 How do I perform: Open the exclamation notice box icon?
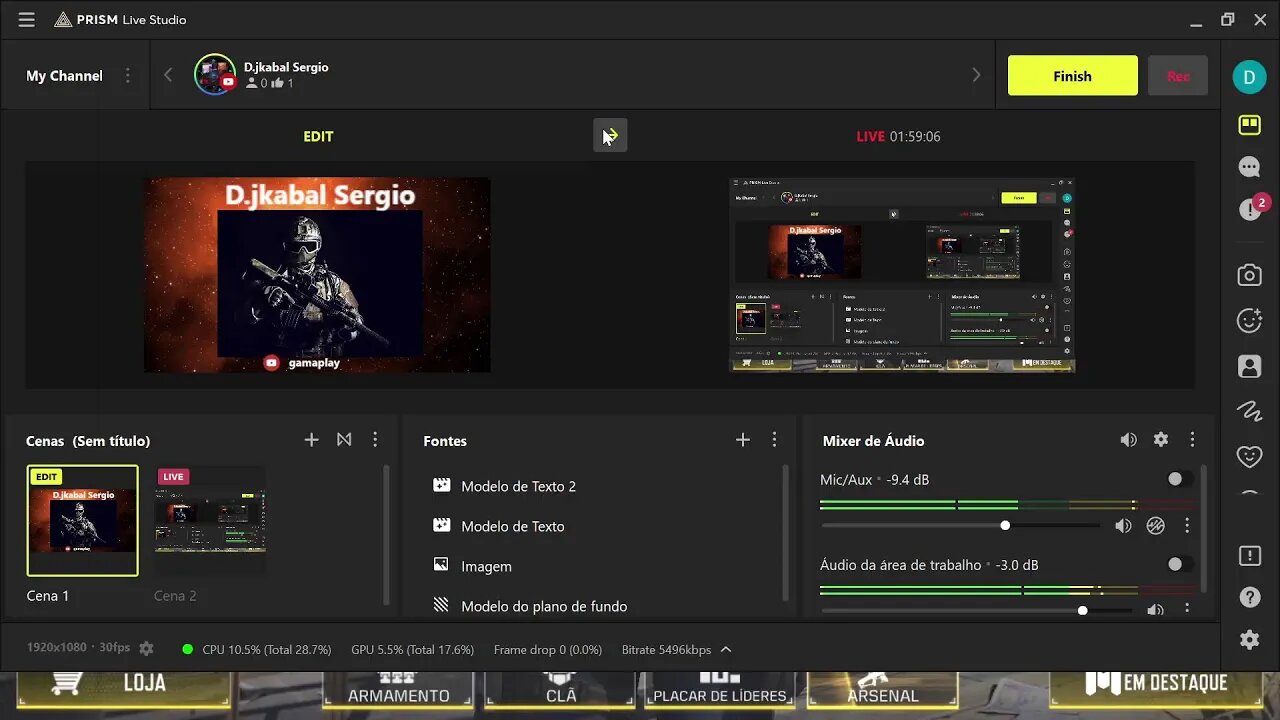pos(1249,555)
